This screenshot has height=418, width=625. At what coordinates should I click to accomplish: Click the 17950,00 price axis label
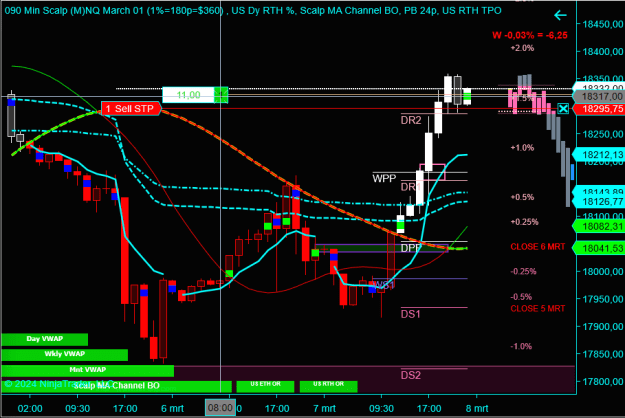[x=603, y=299]
